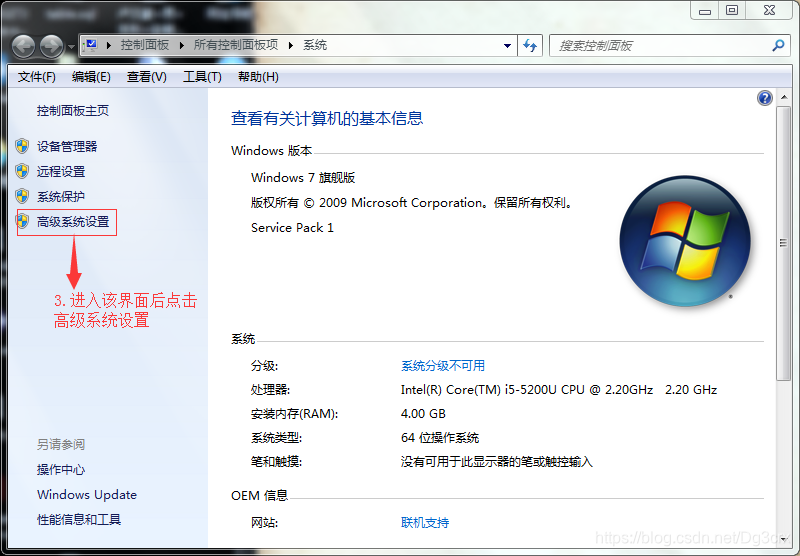Click shield icon next to 设备管理器
Viewport: 800px width, 556px height.
tap(22, 146)
